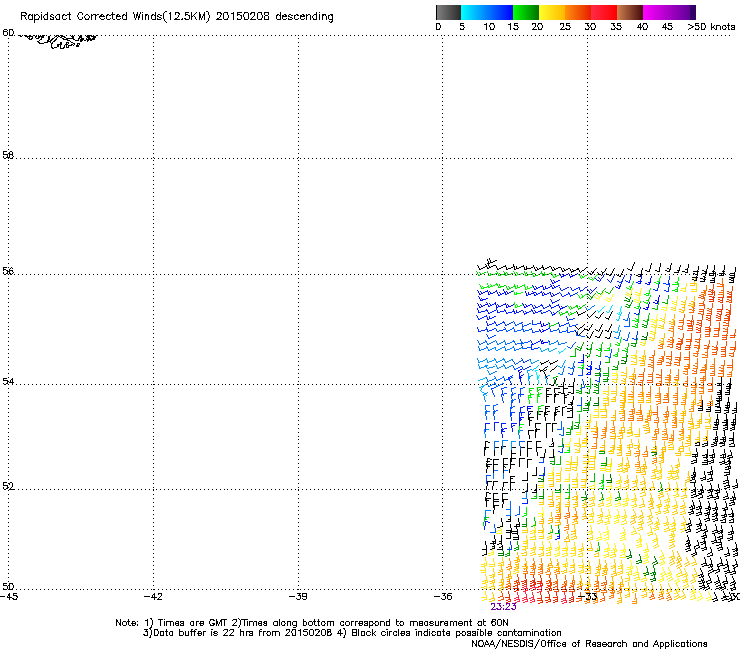Image resolution: width=740 pixels, height=650 pixels.
Task: Select the yellow 20-25 knots legend segment
Action: (552, 12)
